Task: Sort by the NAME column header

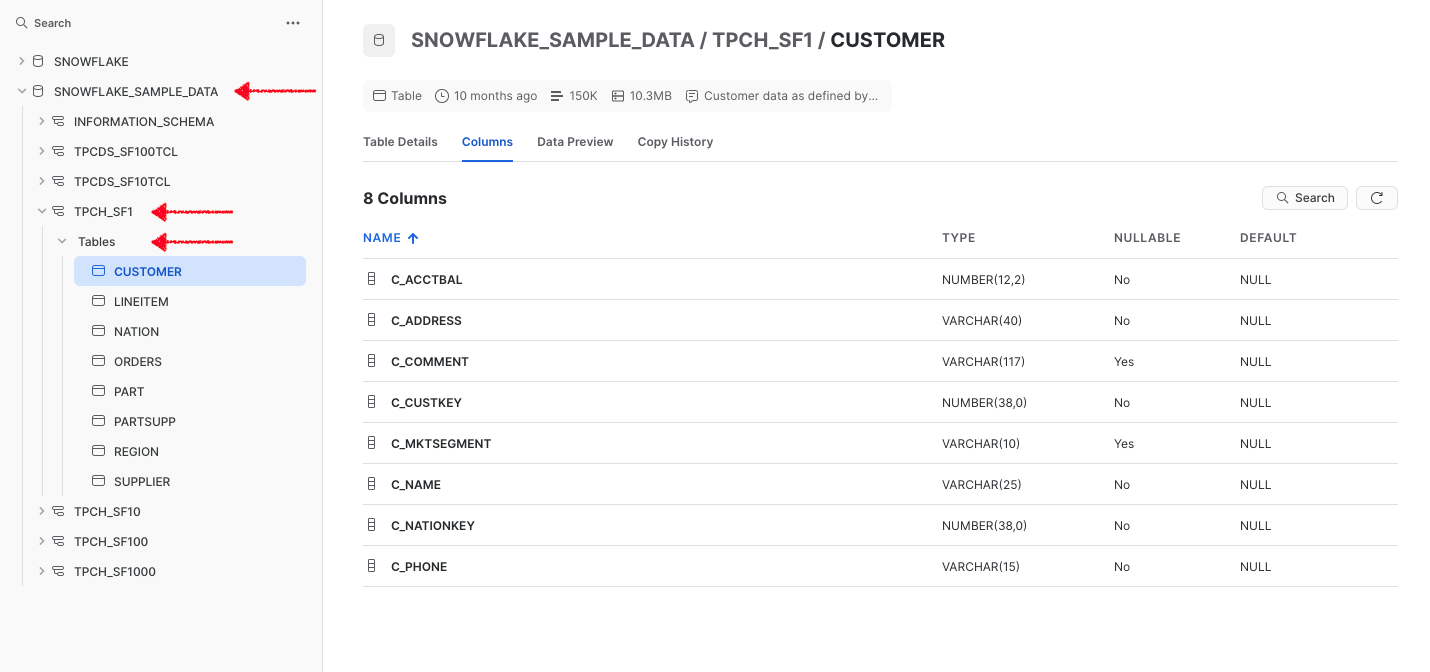Action: tap(390, 238)
